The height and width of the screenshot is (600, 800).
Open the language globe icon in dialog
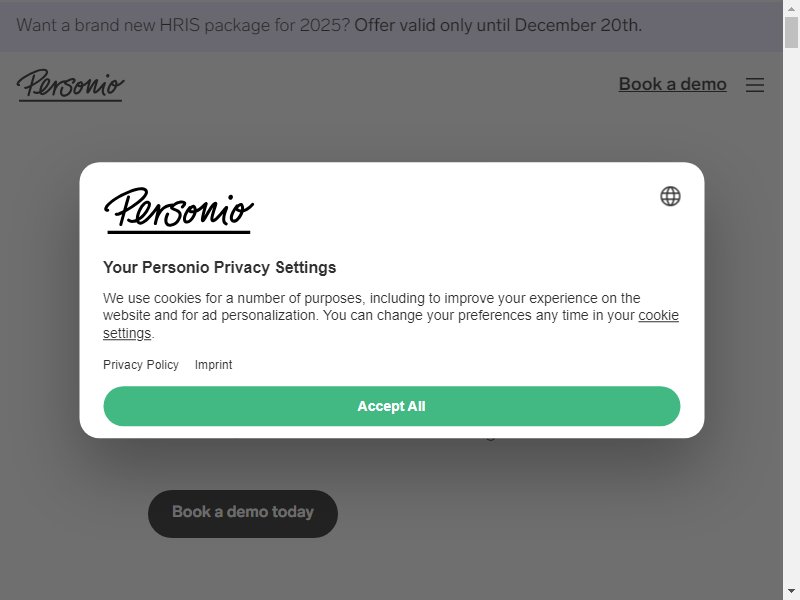[x=670, y=196]
